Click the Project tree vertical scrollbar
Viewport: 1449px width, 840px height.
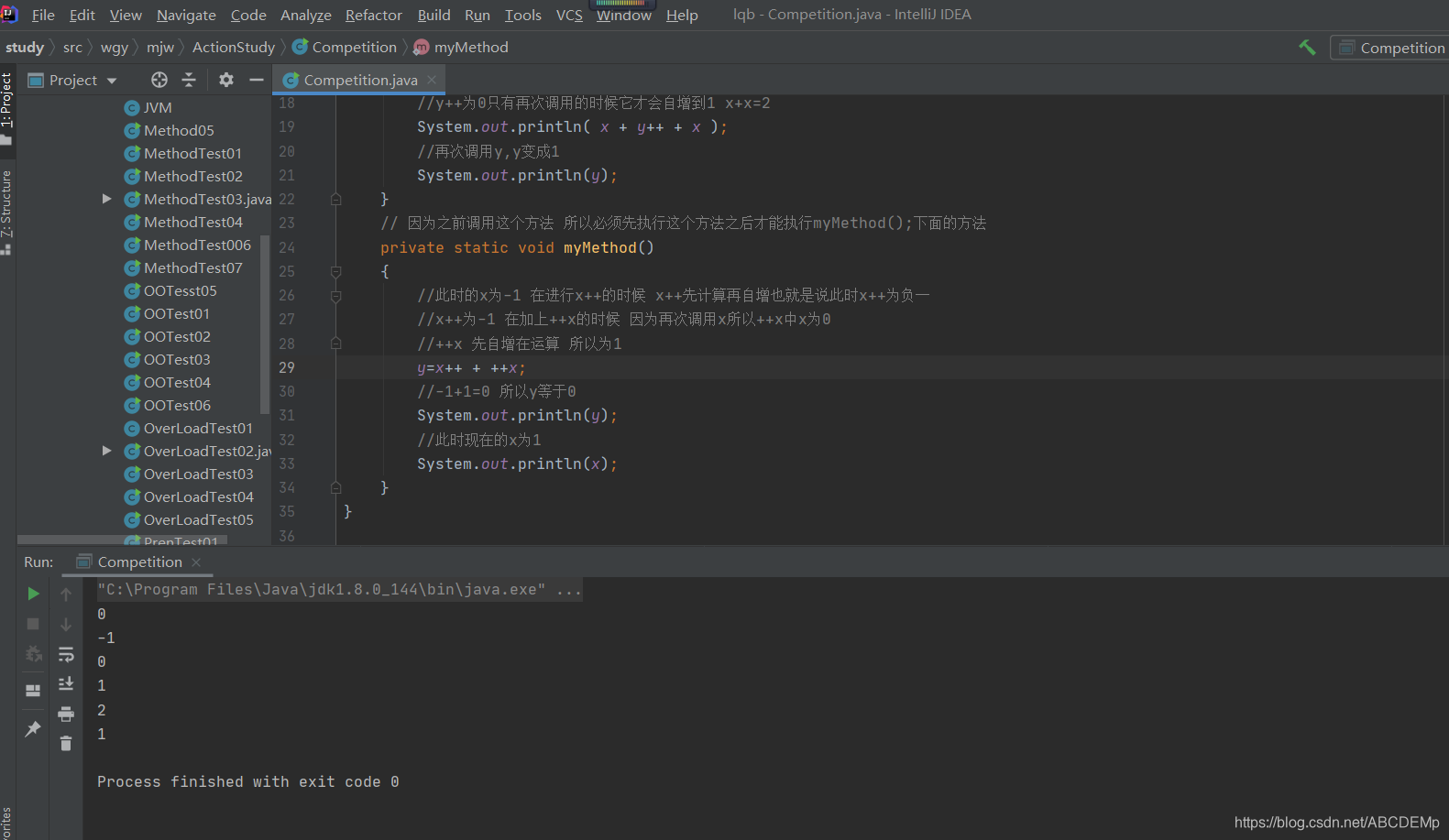[x=265, y=324]
